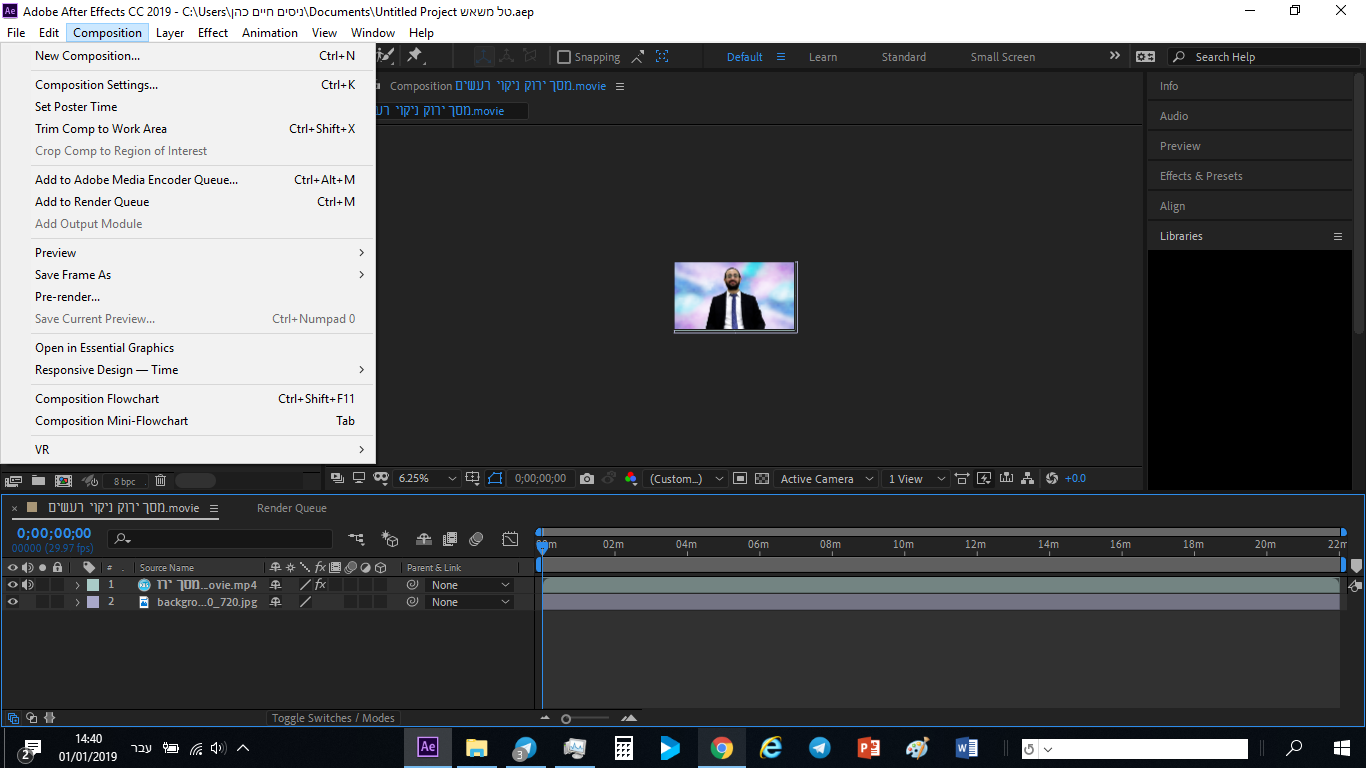The image size is (1366, 768).
Task: Toggle the transparency grid in the viewer
Action: pyautogui.click(x=760, y=479)
